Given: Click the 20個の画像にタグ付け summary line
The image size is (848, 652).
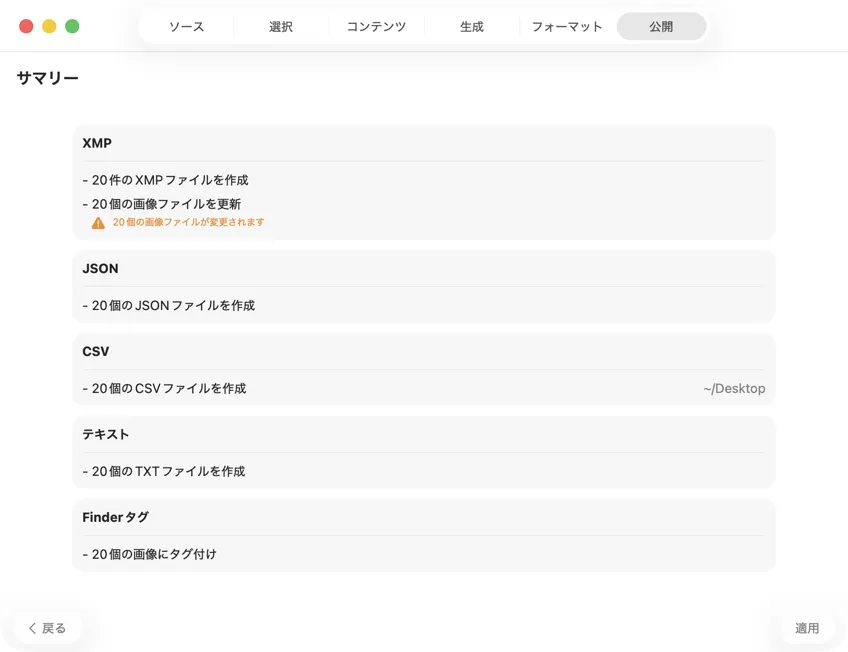Looking at the screenshot, I should click(149, 554).
